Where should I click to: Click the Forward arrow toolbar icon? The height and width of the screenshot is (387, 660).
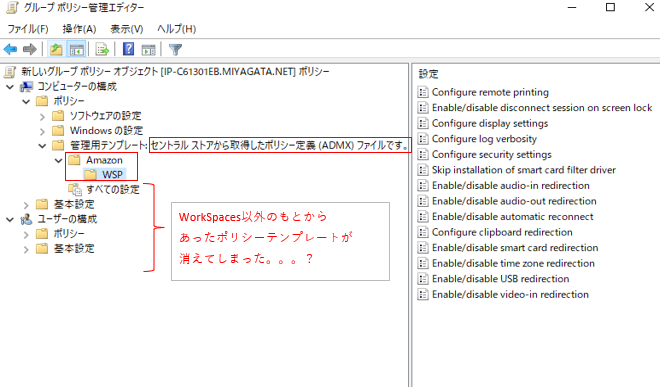tap(29, 50)
